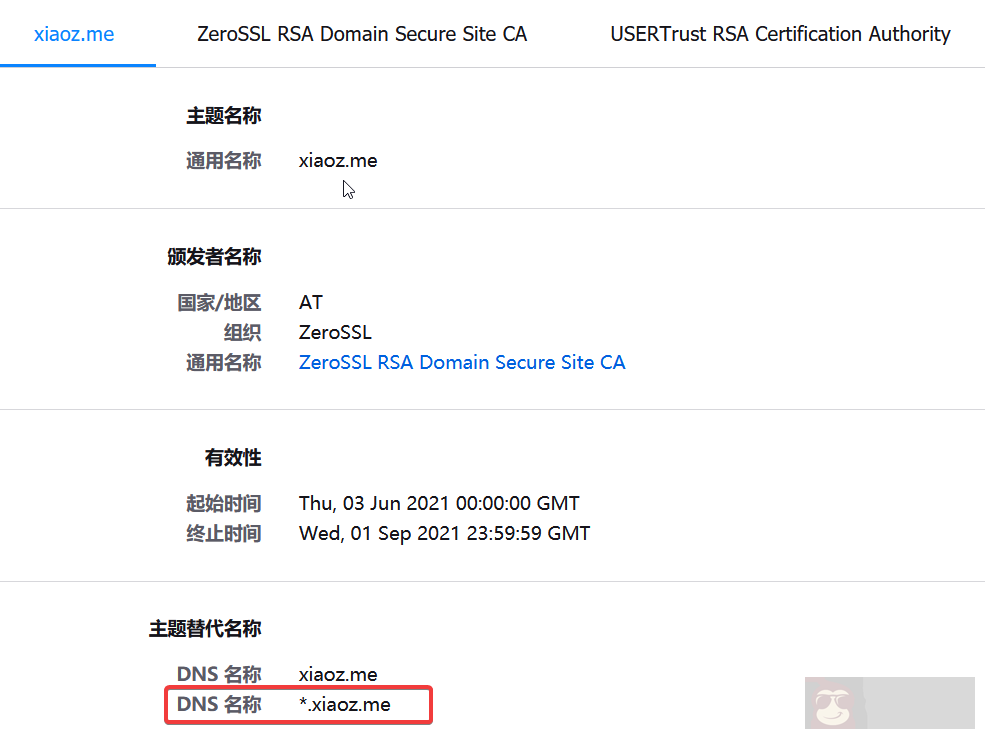Click the subject common name value xiaoz.me
This screenshot has width=985, height=734.
click(338, 160)
